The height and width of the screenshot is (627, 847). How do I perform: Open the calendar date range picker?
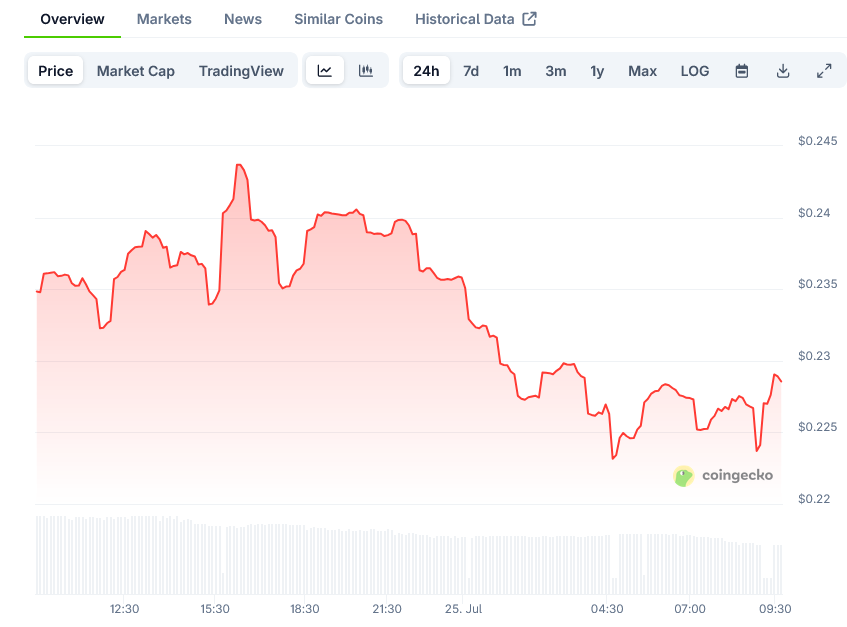[742, 71]
